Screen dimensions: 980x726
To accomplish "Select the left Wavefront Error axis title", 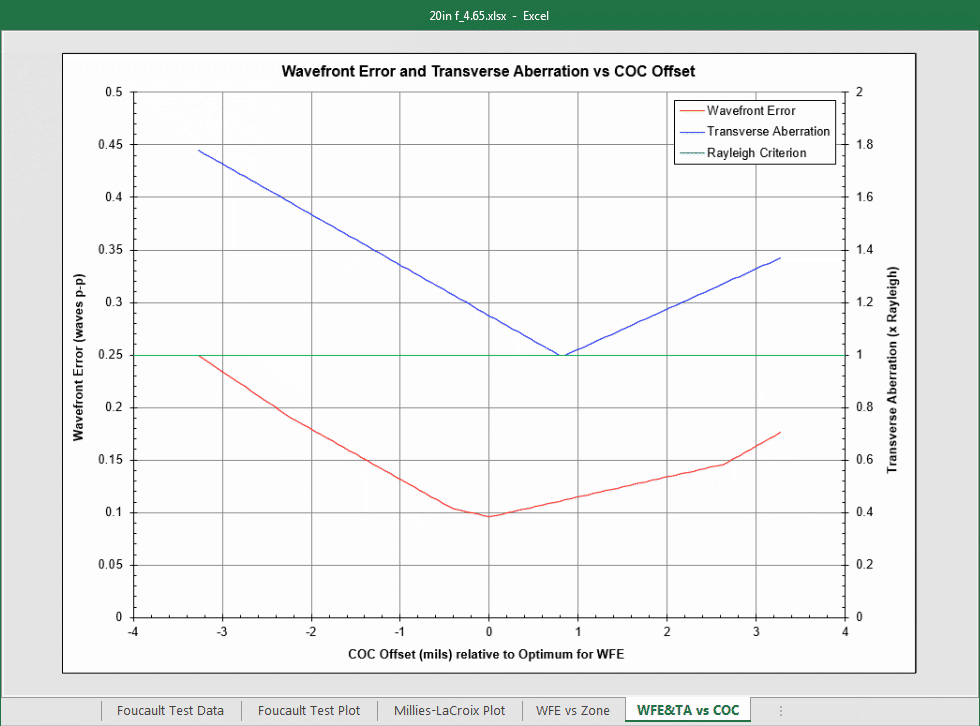I will 78,355.
